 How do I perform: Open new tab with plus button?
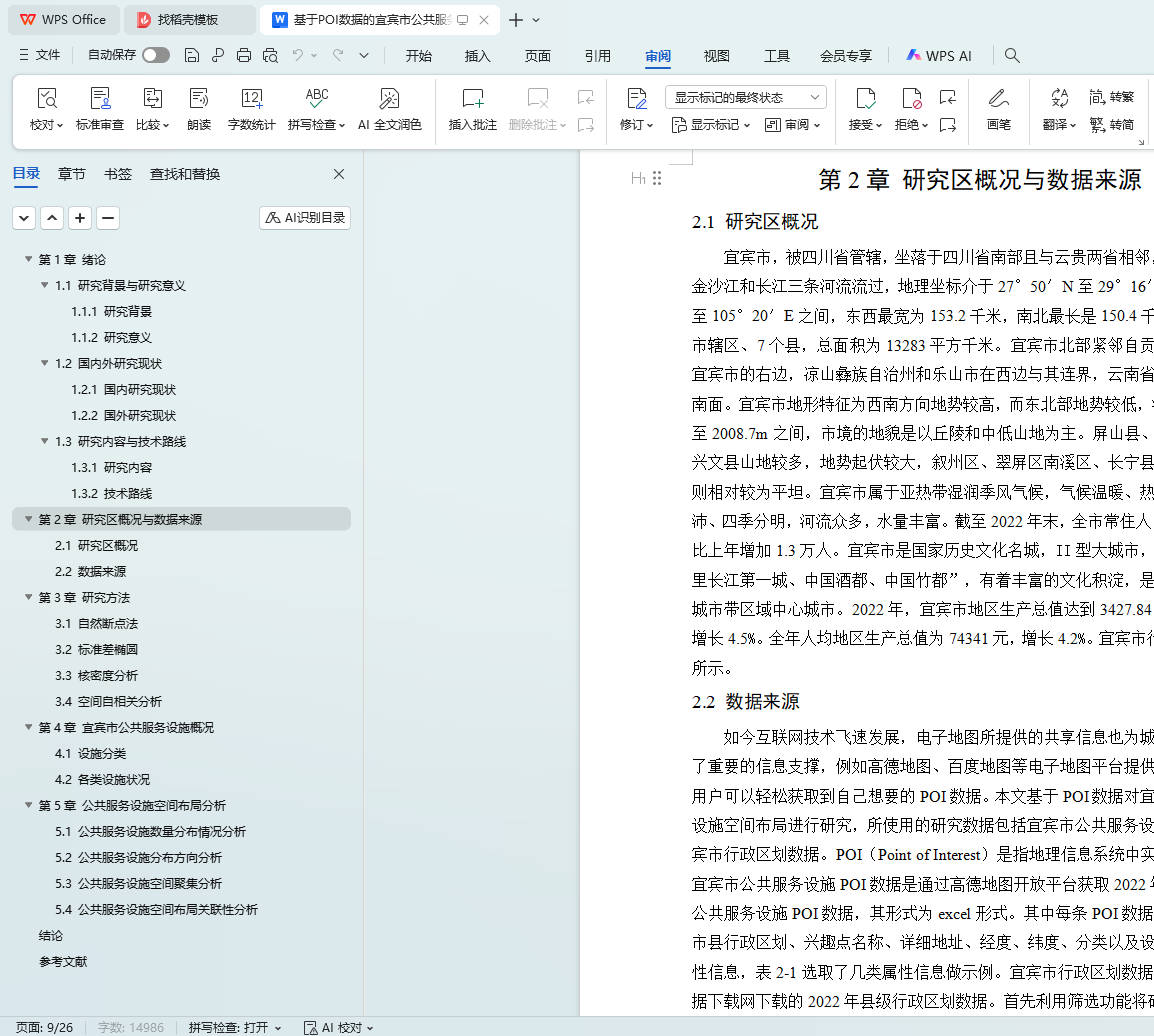(516, 20)
